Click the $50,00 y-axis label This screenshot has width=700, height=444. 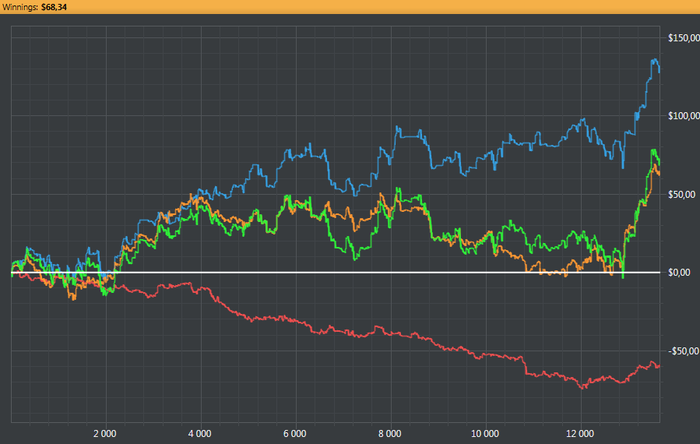(682, 195)
